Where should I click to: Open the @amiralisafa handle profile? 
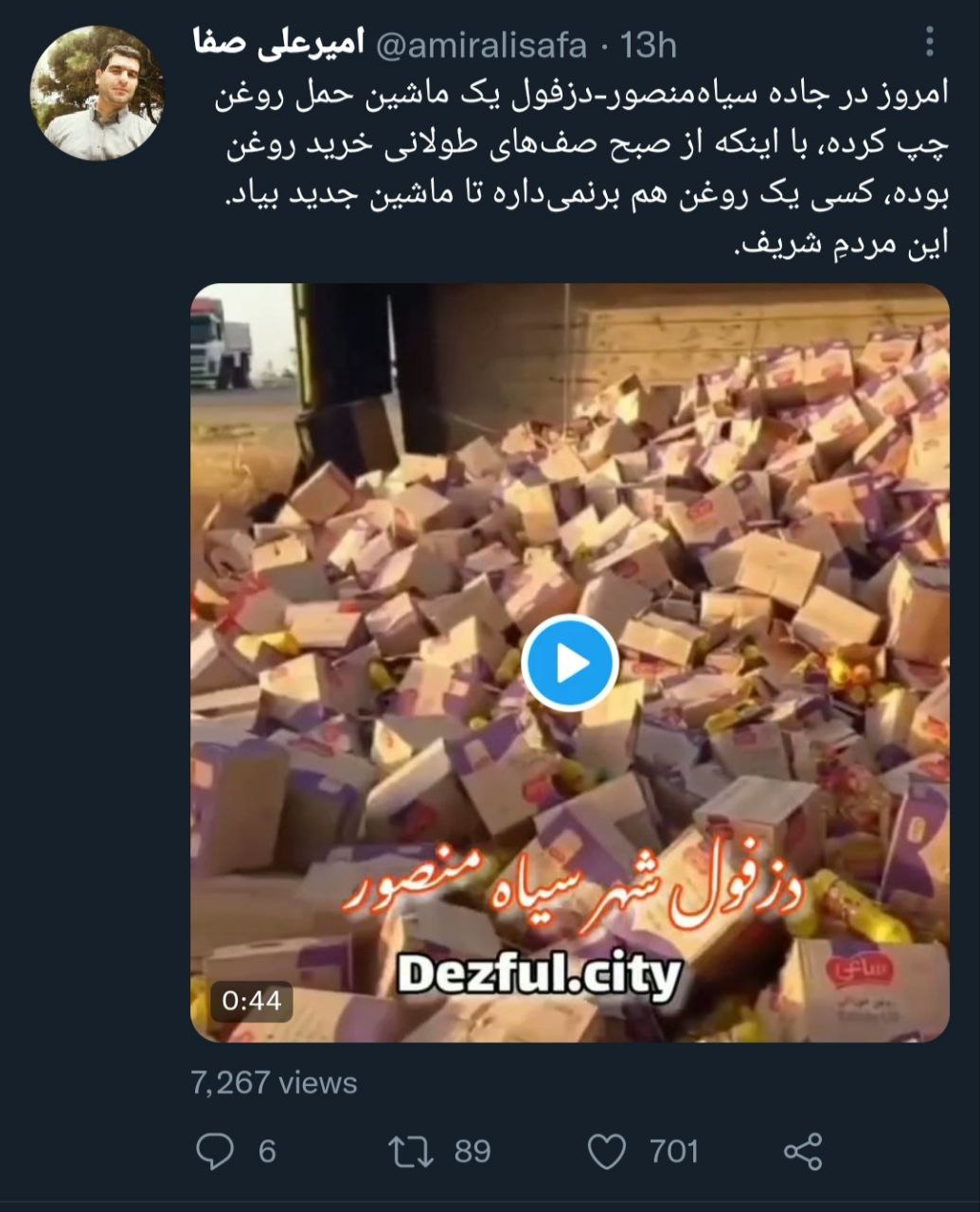point(482,45)
